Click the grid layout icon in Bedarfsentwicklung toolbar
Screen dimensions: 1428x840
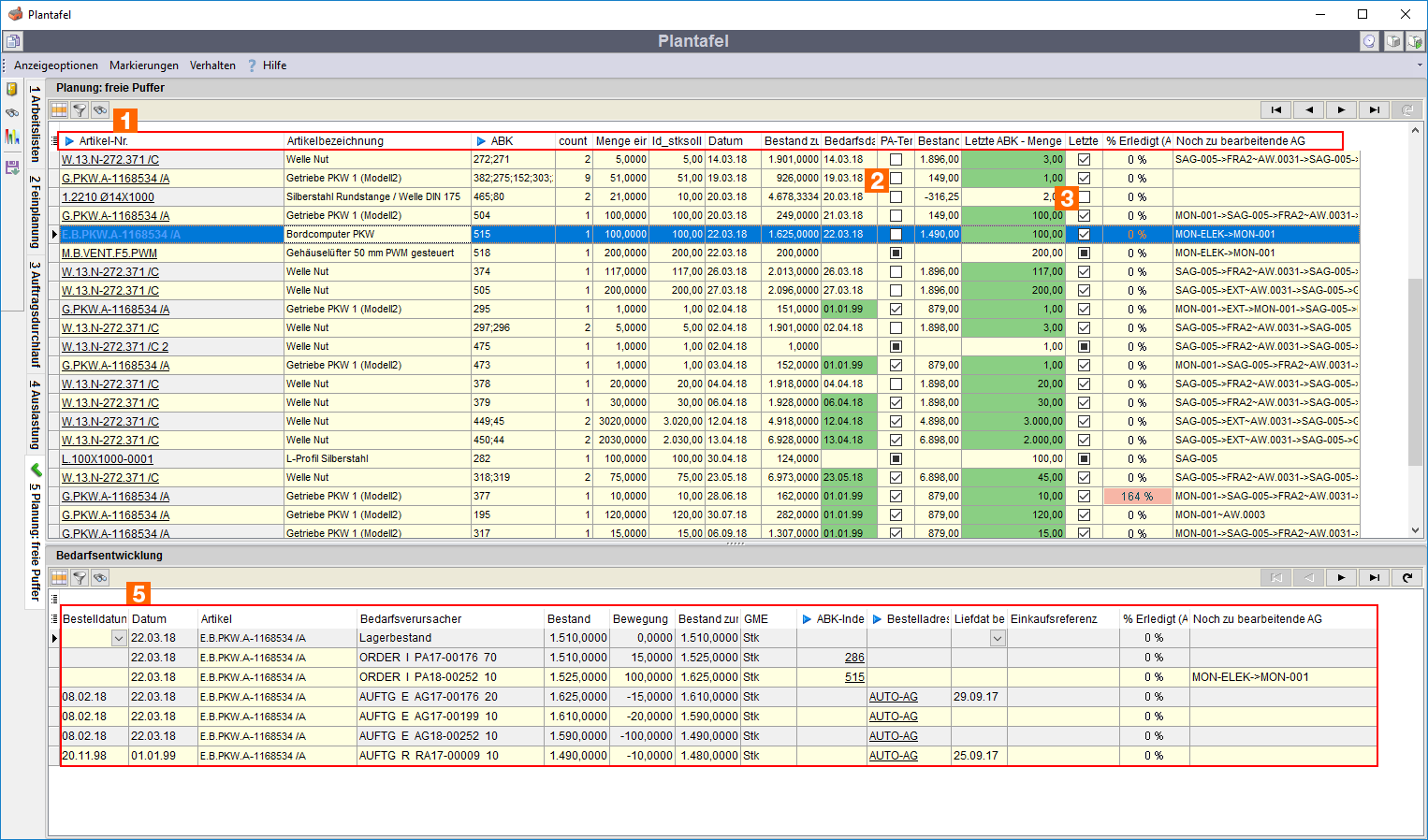(59, 577)
